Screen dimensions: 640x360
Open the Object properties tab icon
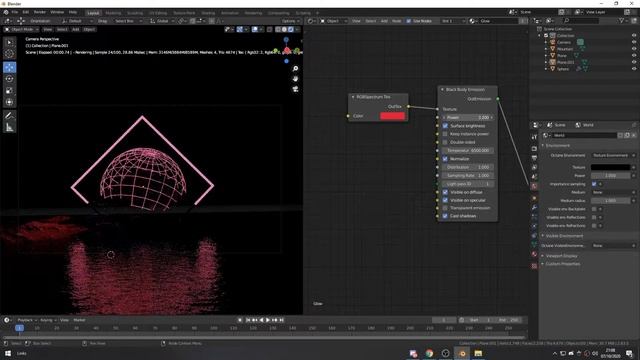pos(534,198)
